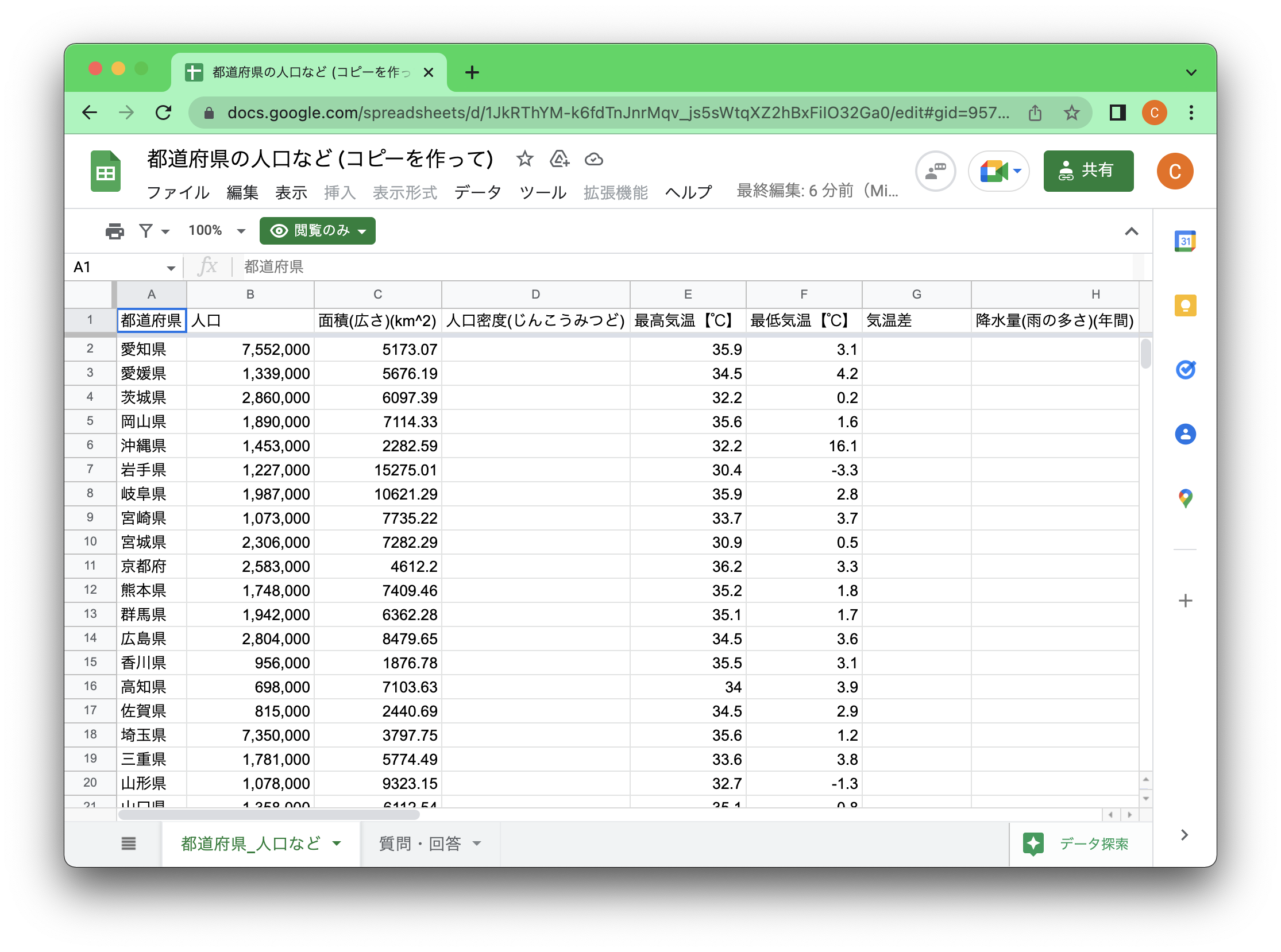Collapse the toolbar with the chevron
1281x952 pixels.
click(x=1131, y=231)
